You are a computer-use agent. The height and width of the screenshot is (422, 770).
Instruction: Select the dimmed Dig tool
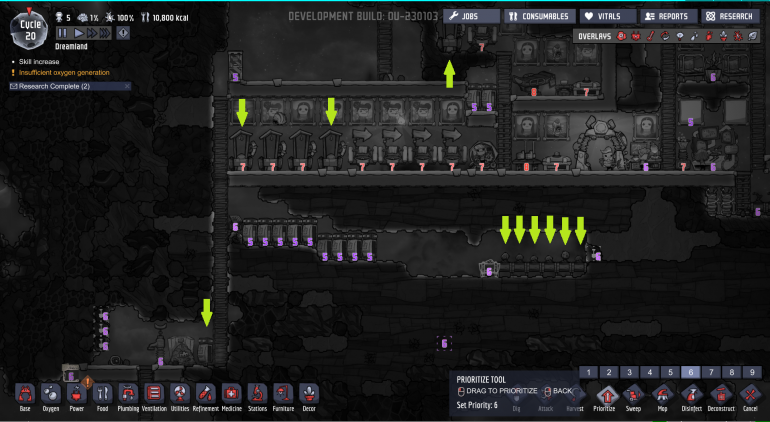pyautogui.click(x=516, y=395)
